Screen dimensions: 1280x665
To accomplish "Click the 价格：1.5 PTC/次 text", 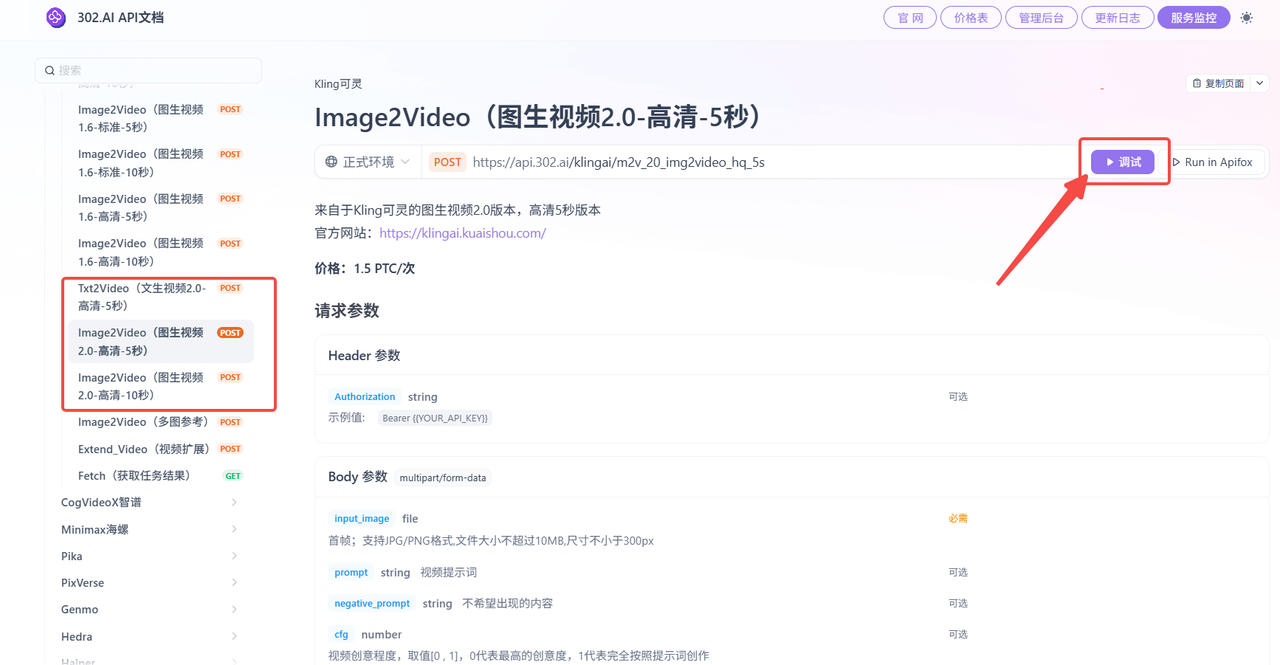I will point(365,268).
